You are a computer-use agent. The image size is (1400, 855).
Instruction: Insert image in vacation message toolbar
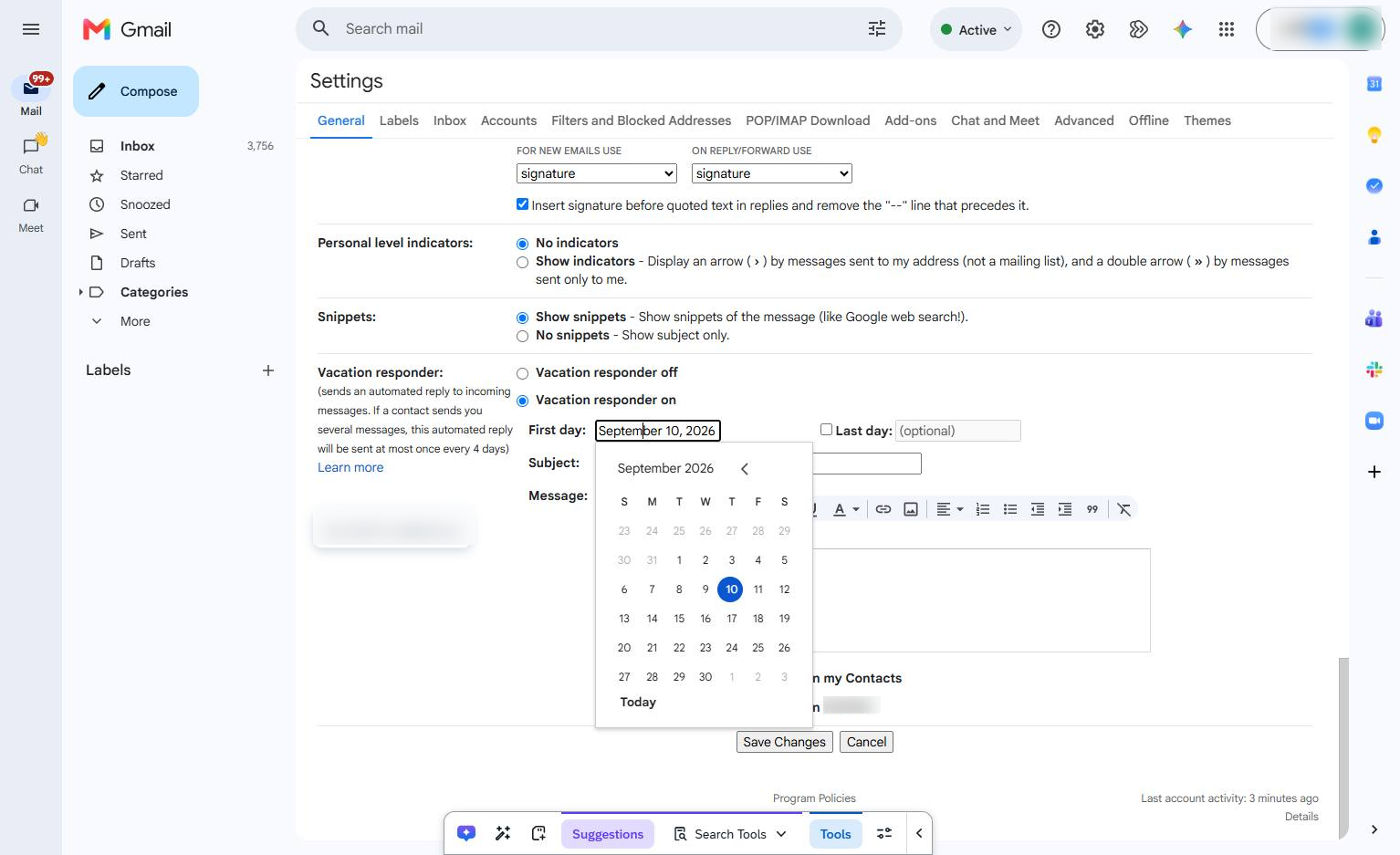pos(911,509)
